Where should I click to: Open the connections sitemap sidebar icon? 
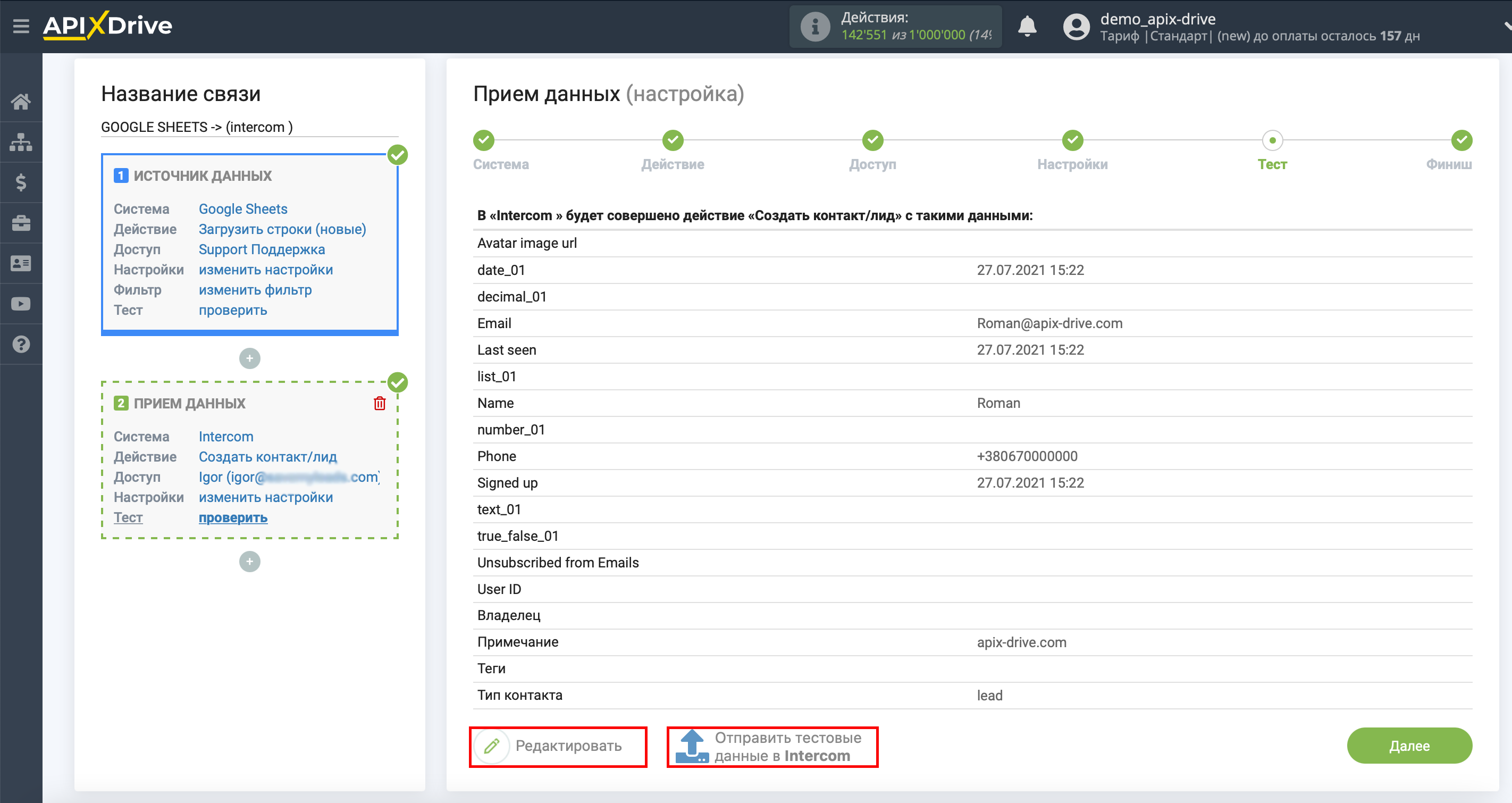[21, 142]
